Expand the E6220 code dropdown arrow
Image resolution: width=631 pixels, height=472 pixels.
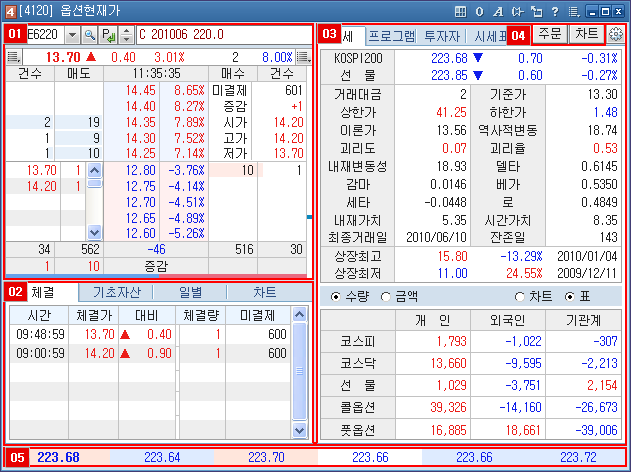(x=72, y=34)
